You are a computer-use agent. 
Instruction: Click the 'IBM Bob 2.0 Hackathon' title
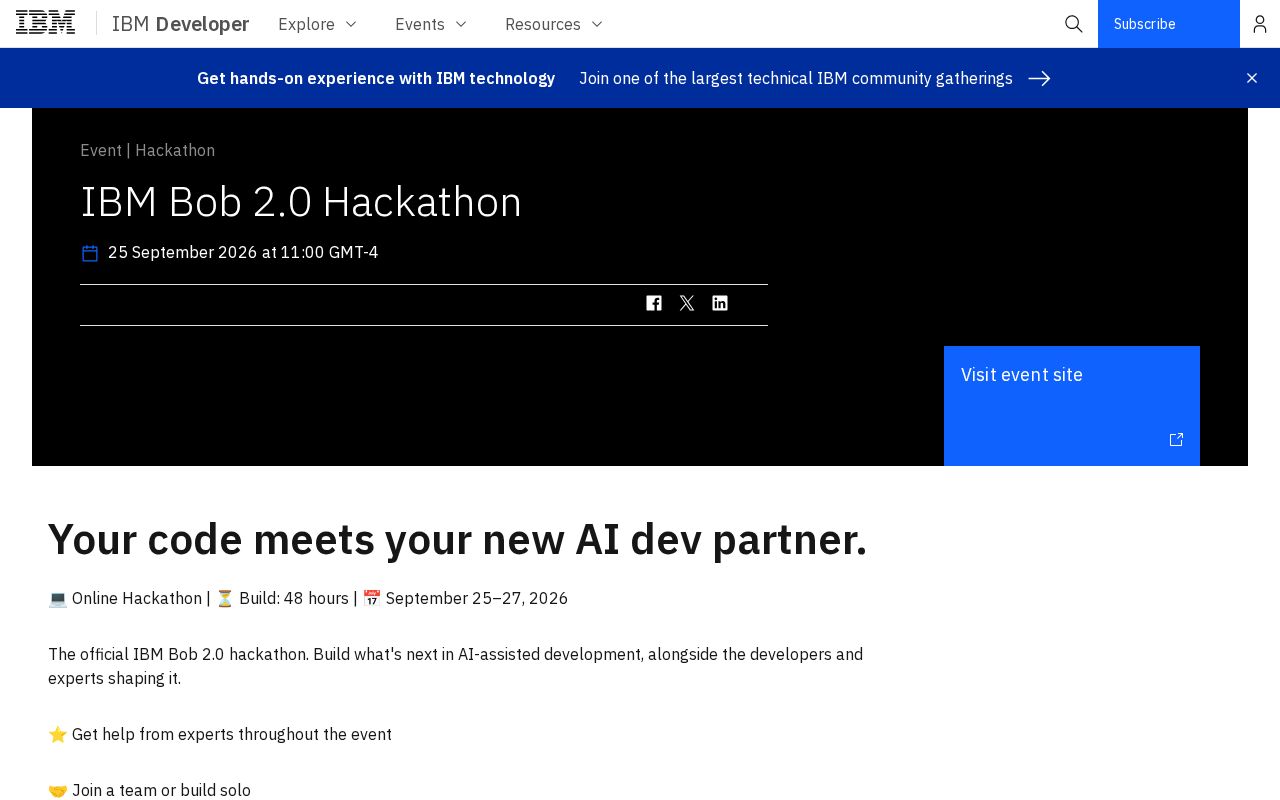[301, 202]
